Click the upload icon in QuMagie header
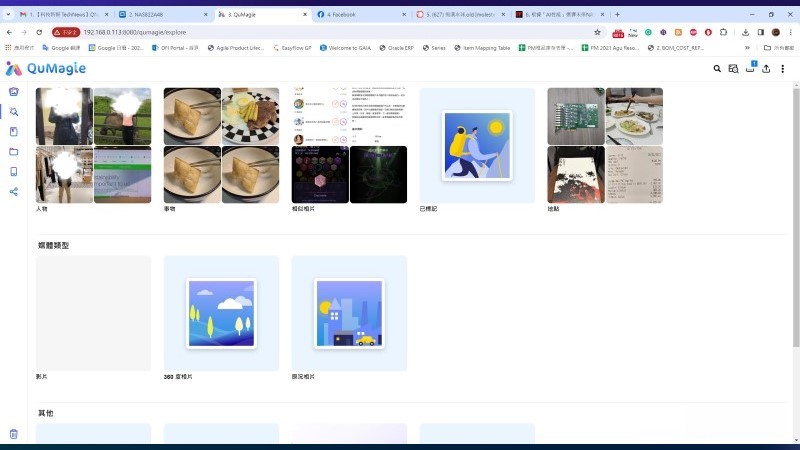 tap(766, 69)
